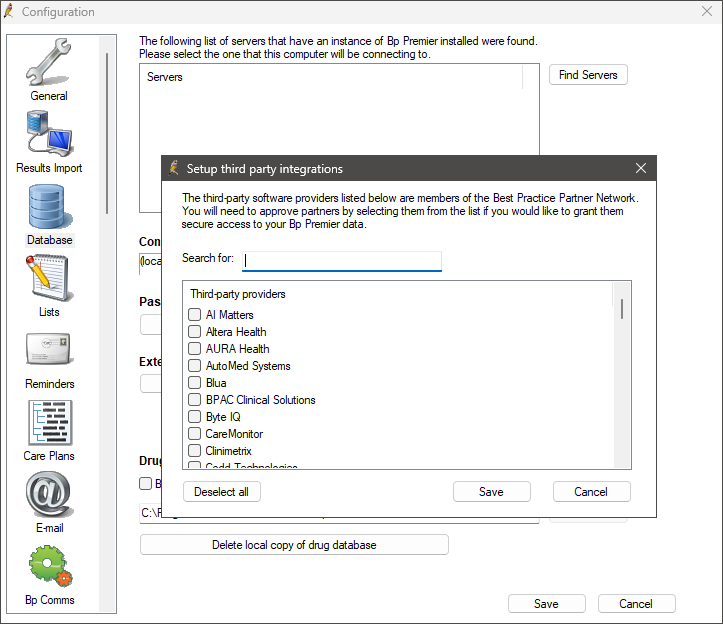Click Find Servers button

coord(588,75)
